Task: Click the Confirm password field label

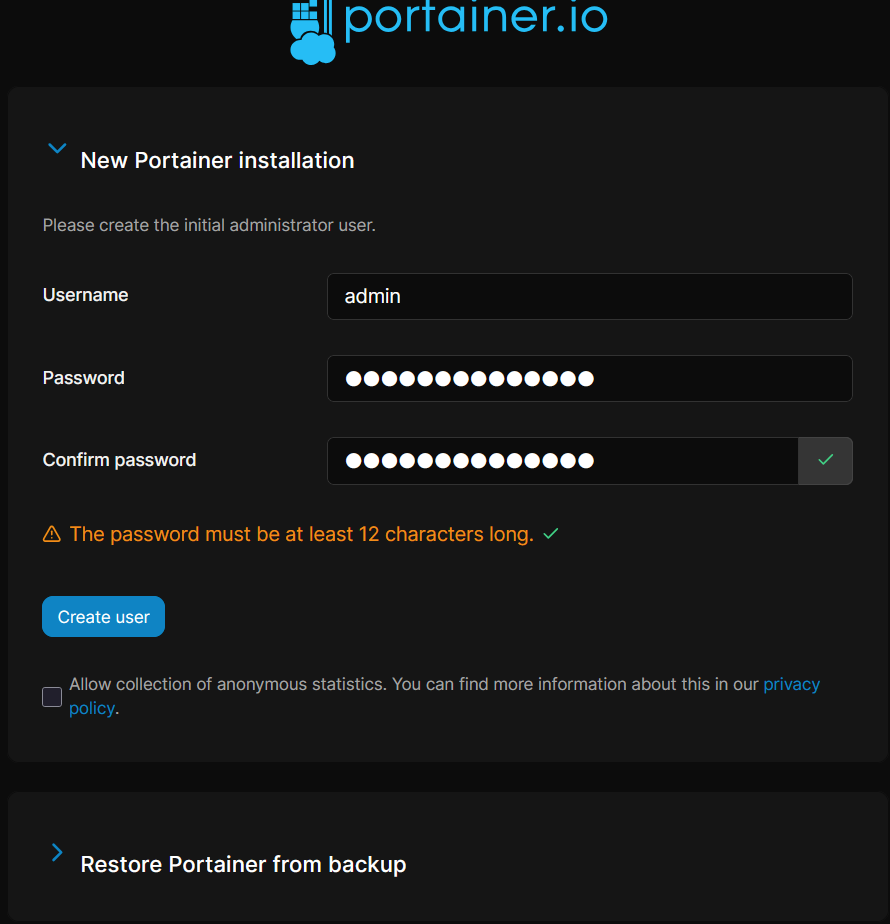Action: (119, 460)
